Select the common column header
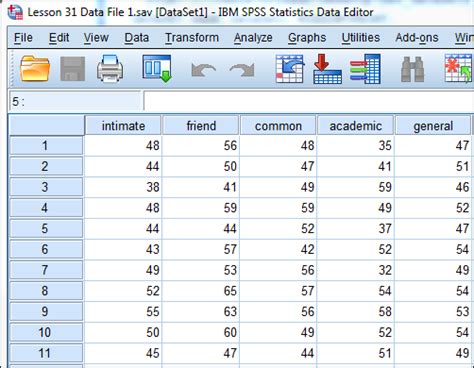This screenshot has width=474, height=368. 278,126
